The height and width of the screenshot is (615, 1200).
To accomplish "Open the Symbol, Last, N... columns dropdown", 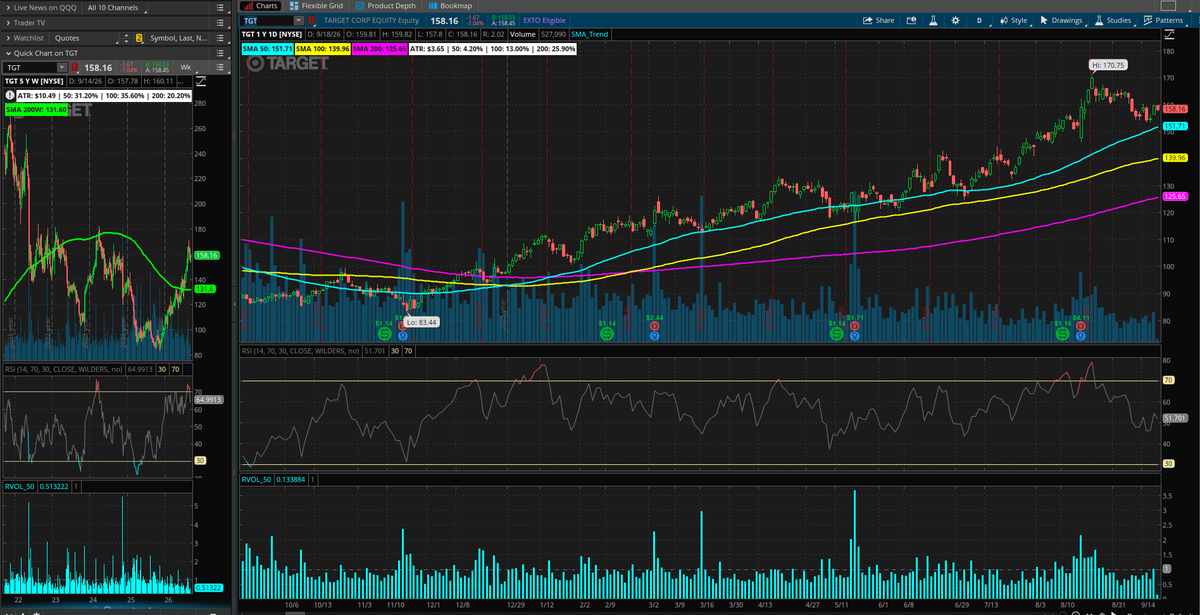I will click(x=178, y=38).
